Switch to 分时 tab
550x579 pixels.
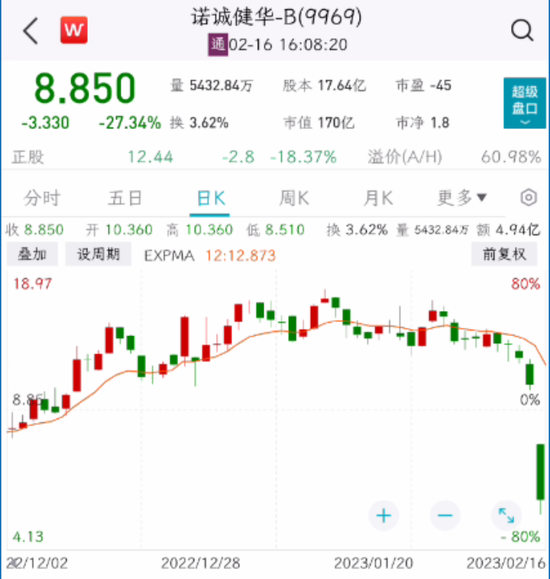point(42,198)
